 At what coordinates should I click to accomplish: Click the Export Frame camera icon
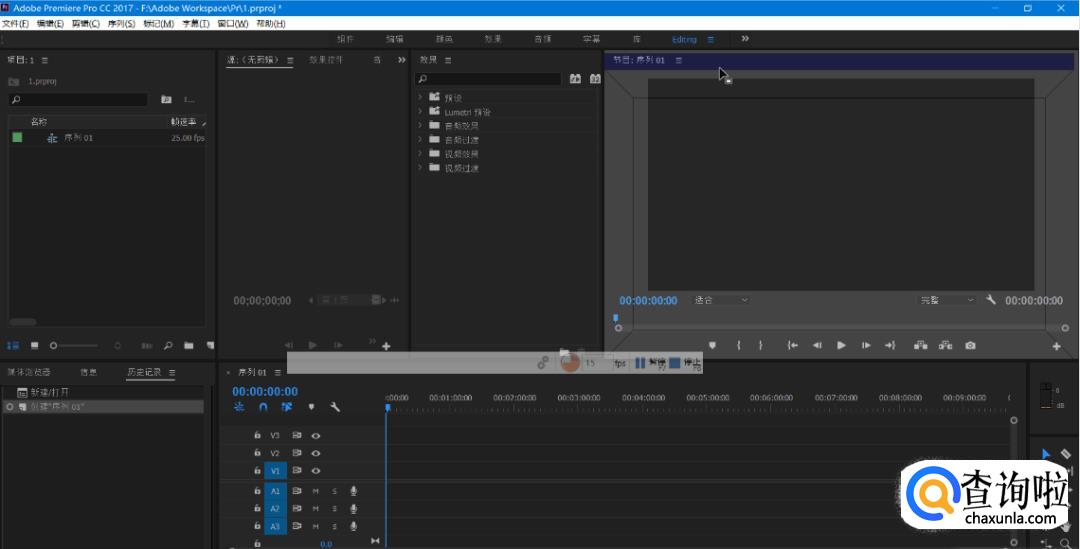970,346
